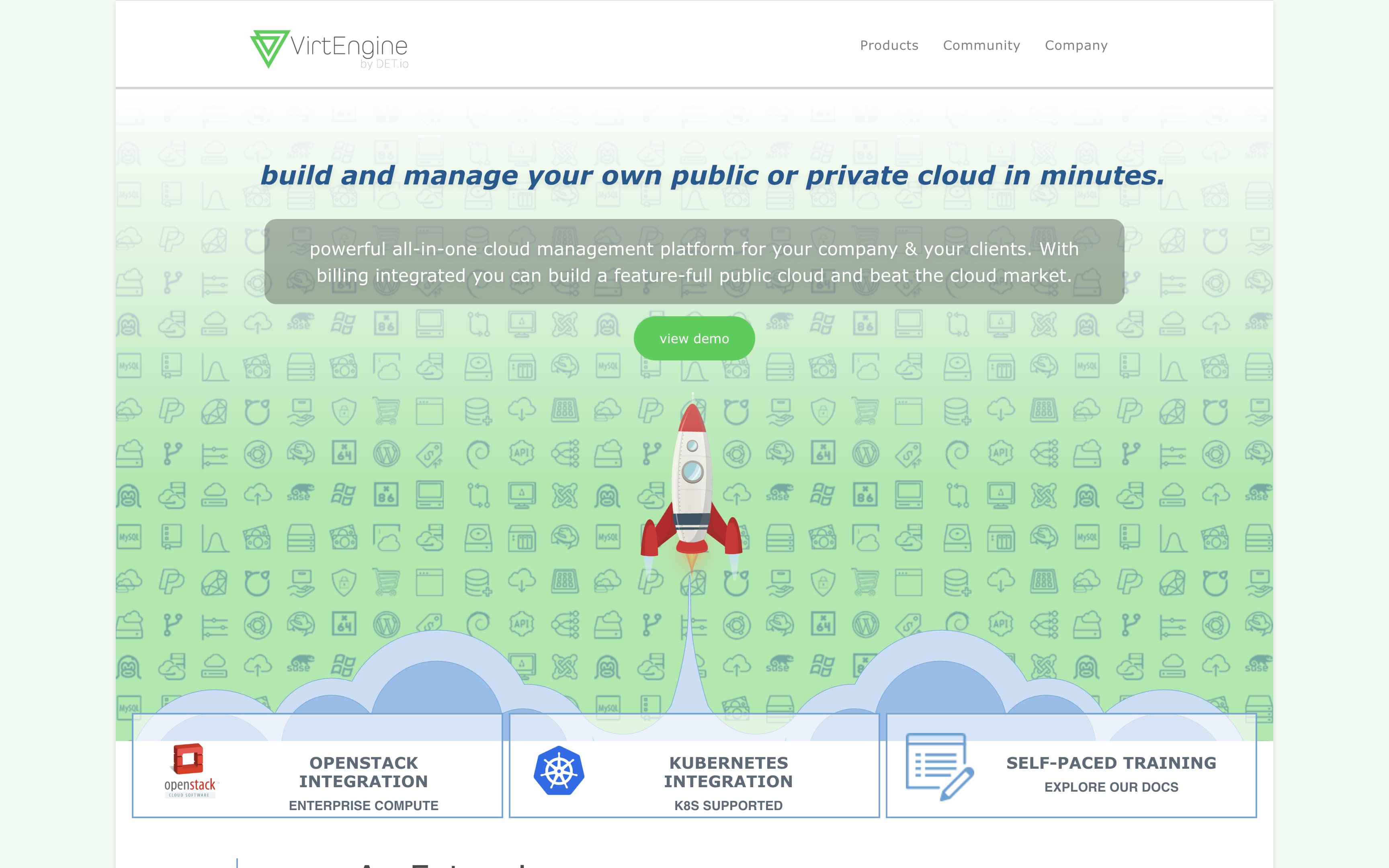Screen dimensions: 1389x868
Task: Open Products in the navigation bar
Action: tap(889, 45)
